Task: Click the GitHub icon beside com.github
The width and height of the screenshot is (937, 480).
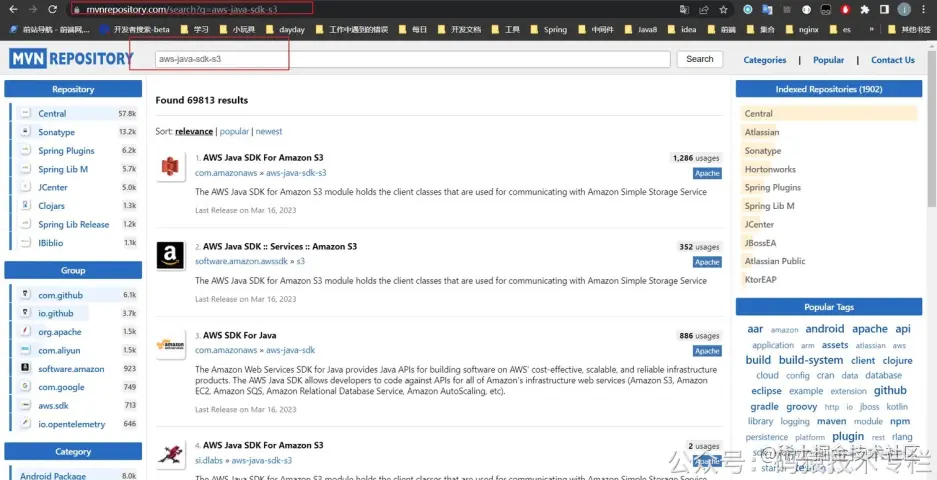Action: (x=26, y=295)
